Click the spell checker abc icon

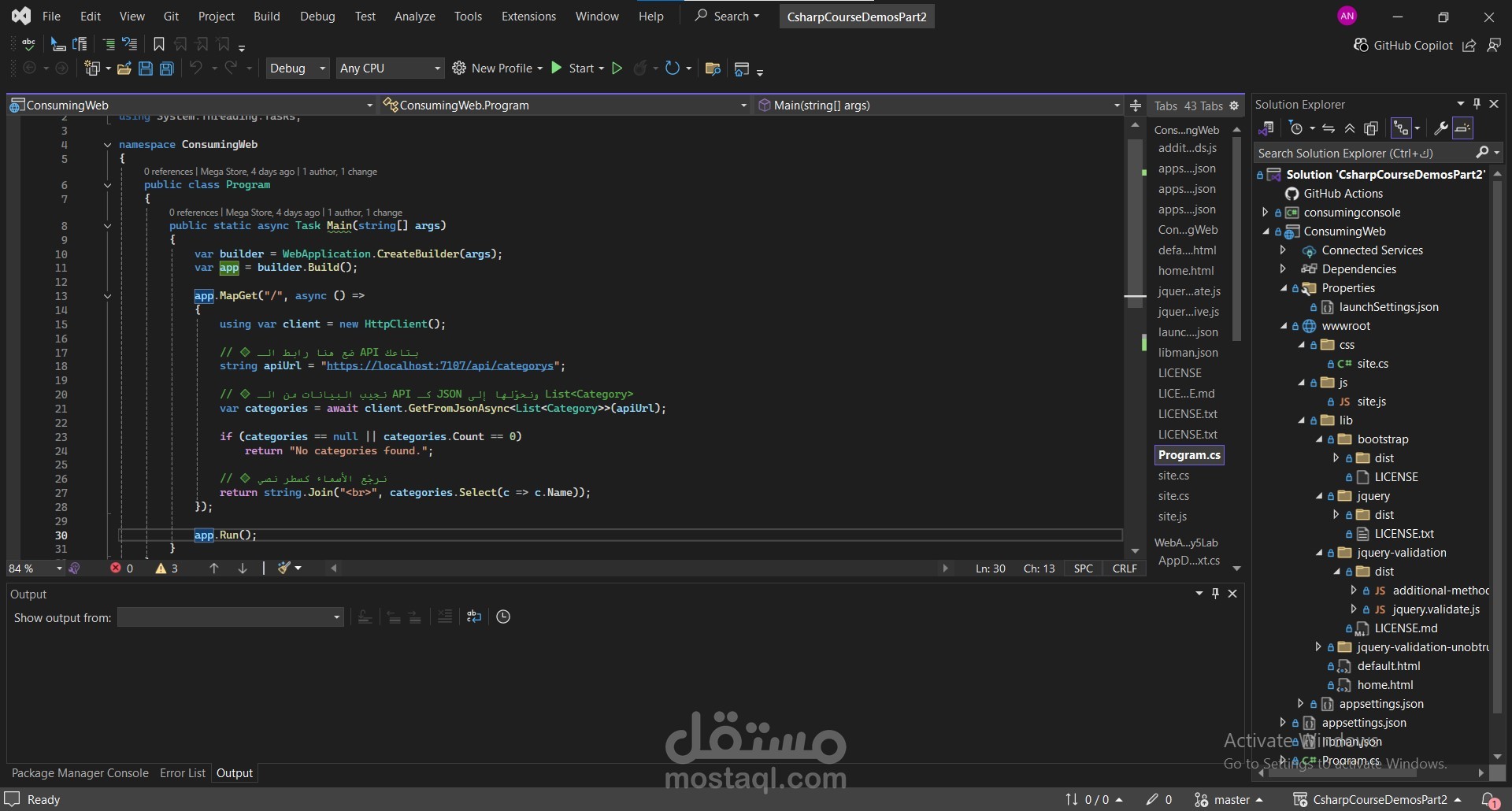tap(28, 44)
